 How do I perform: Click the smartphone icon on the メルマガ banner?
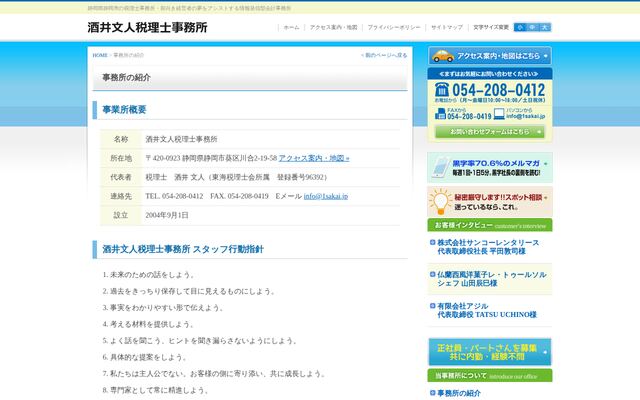441,167
